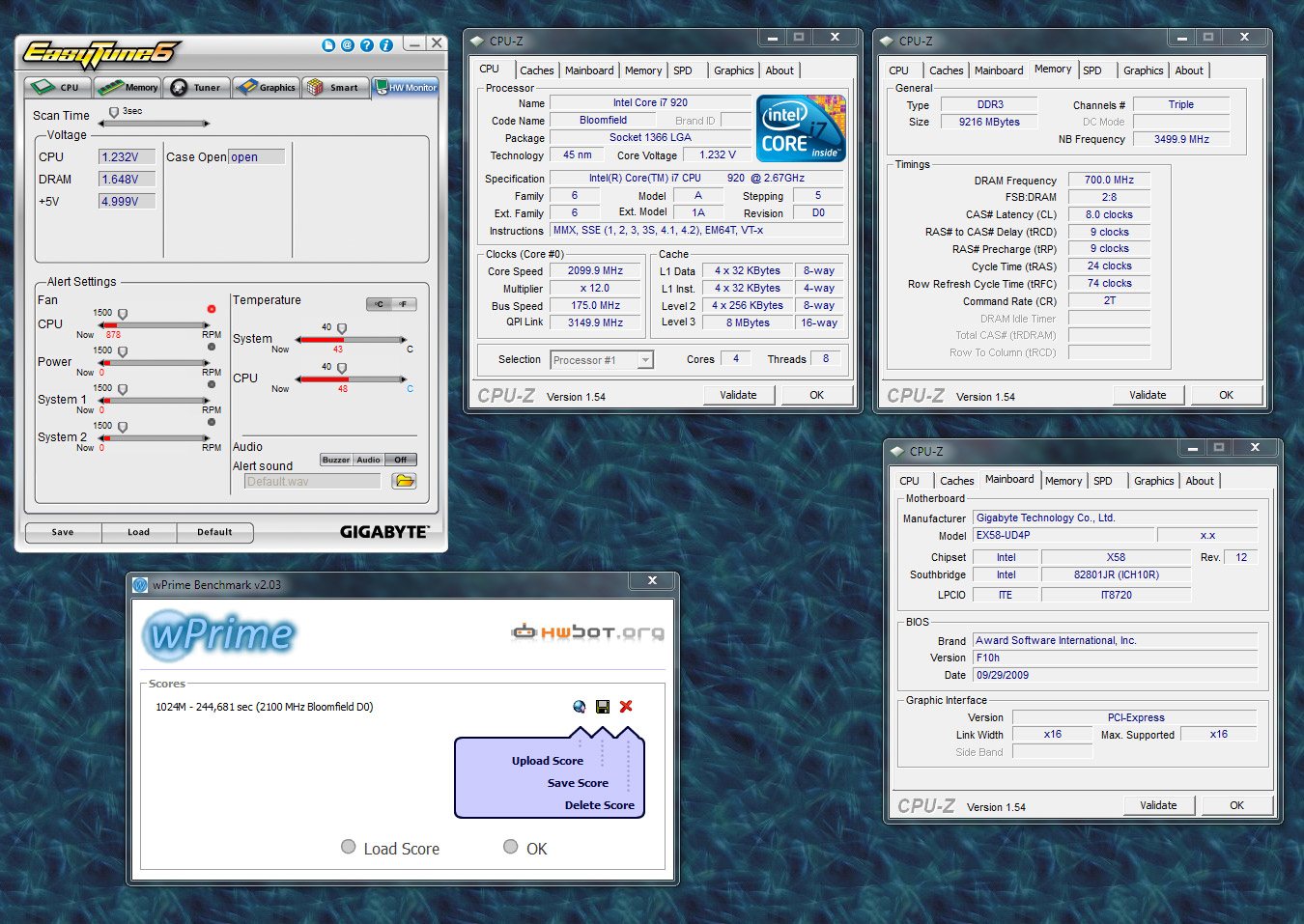Click Validate in the CPU-Z Mainboard window
This screenshot has height=924, width=1304.
point(1158,805)
